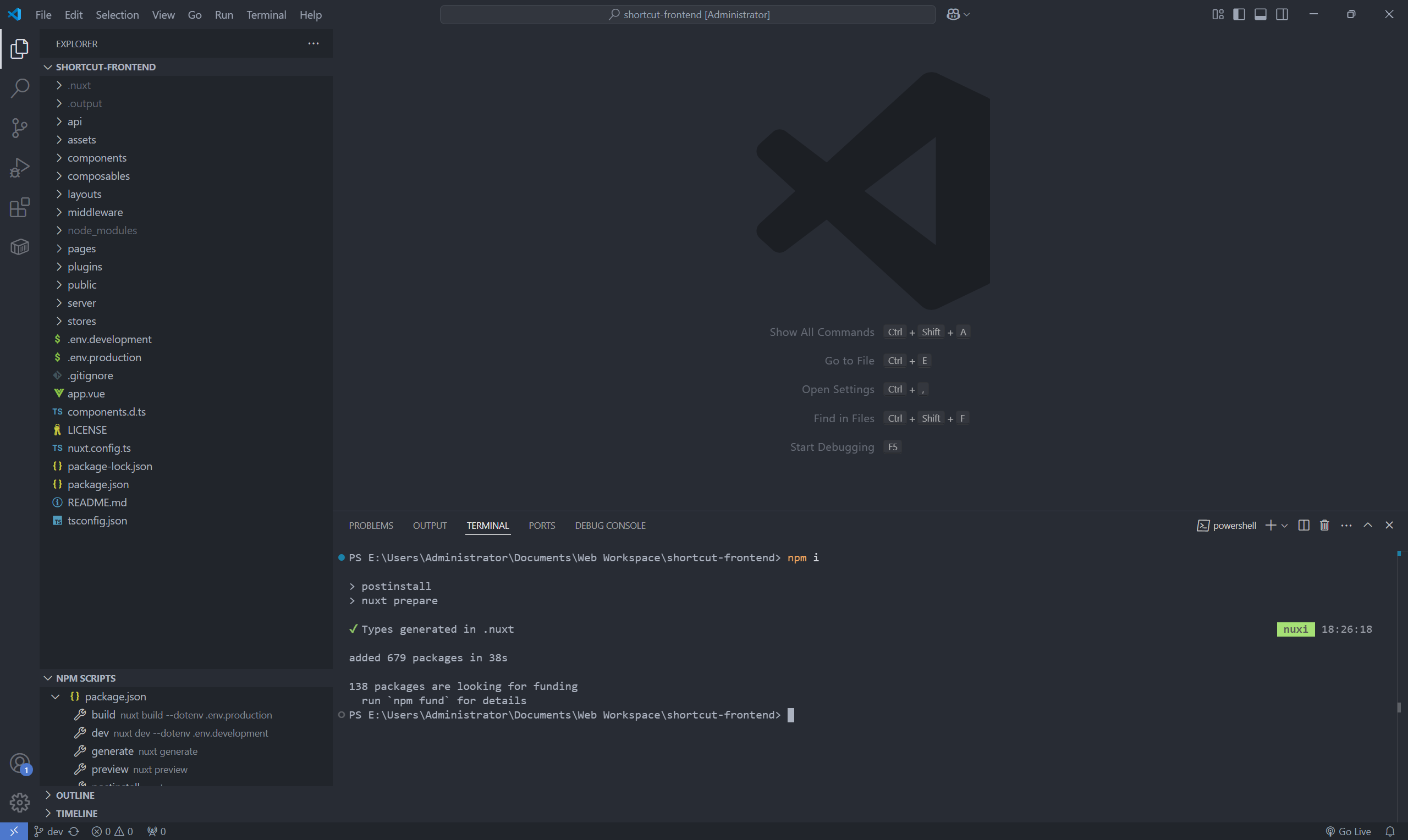1408x840 pixels.
Task: Toggle the secondary side bar layout icon
Action: 1281,15
